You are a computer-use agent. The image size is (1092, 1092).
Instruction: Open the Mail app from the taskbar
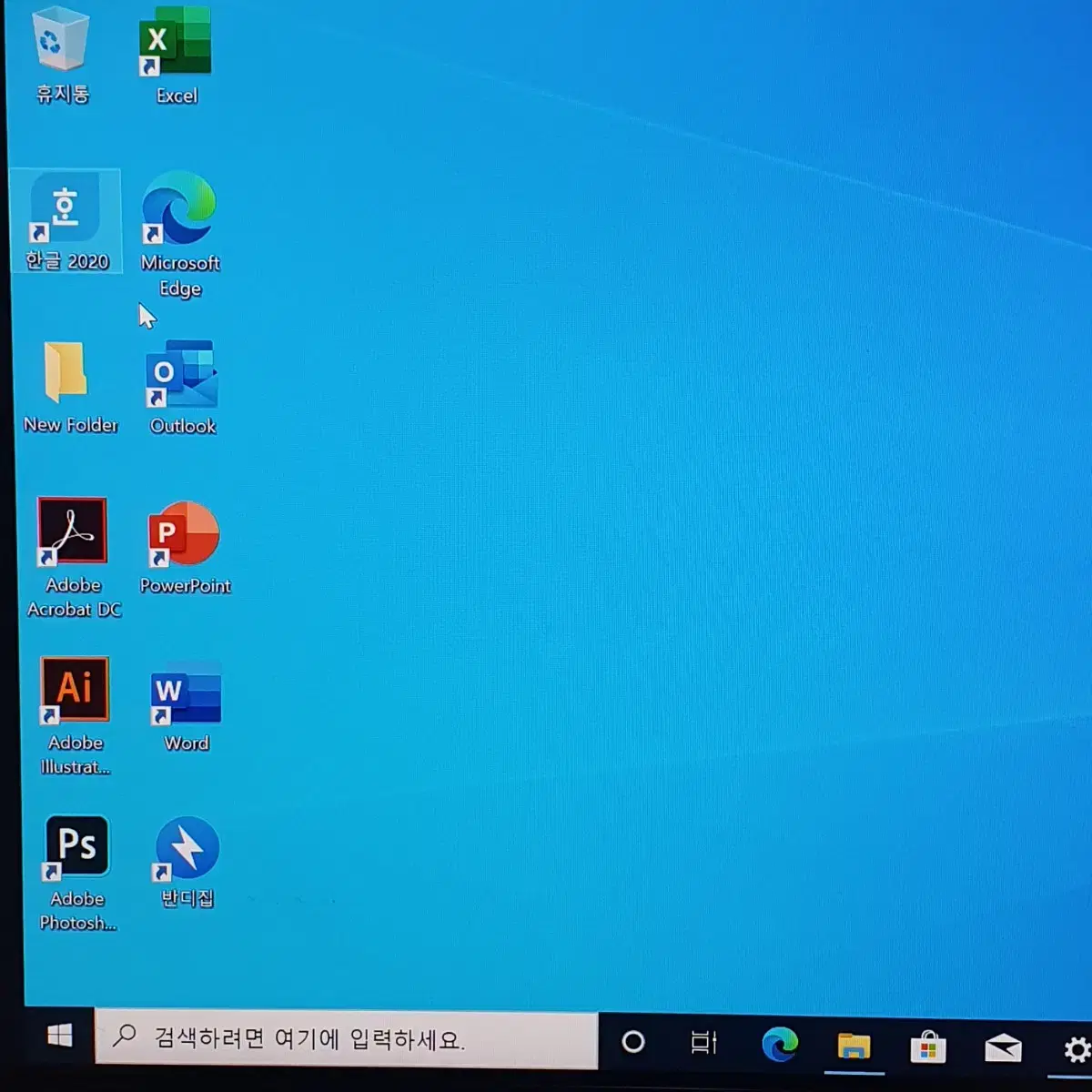1003,1048
